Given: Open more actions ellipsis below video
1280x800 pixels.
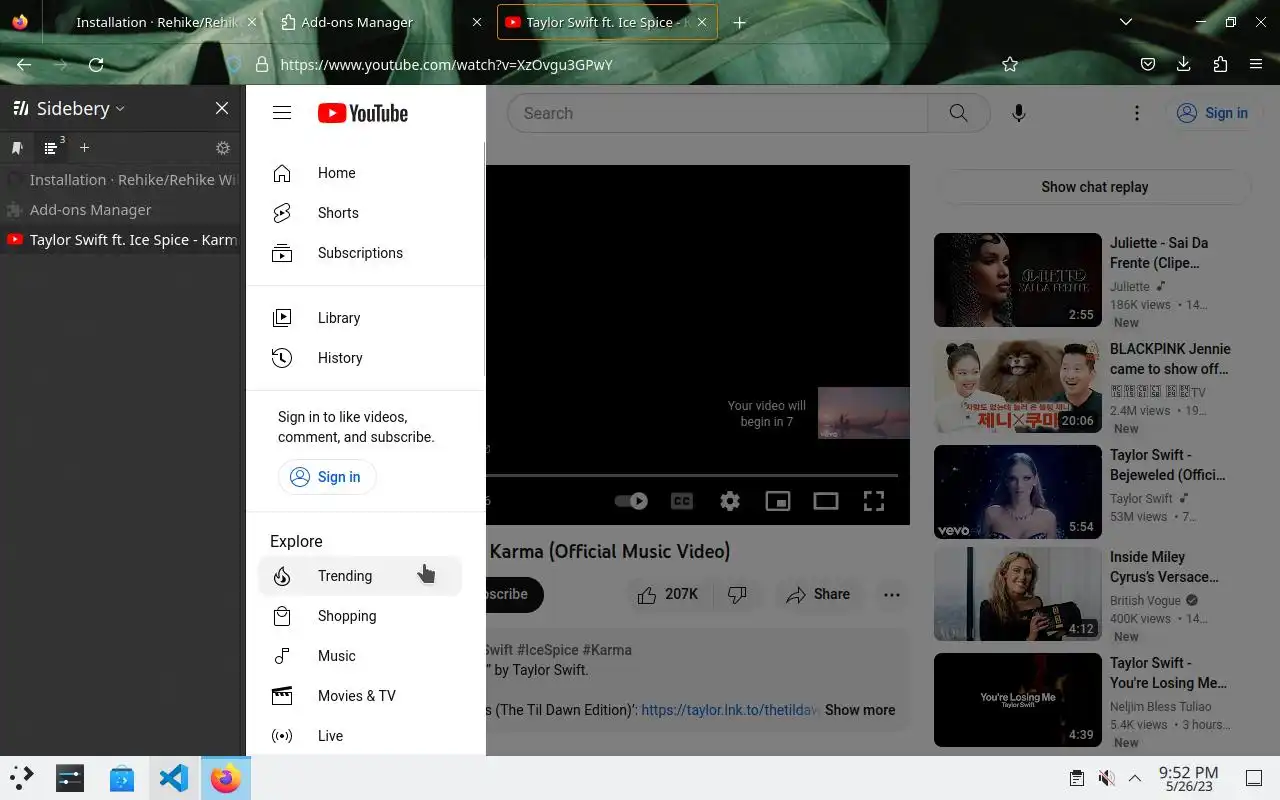Looking at the screenshot, I should point(892,594).
